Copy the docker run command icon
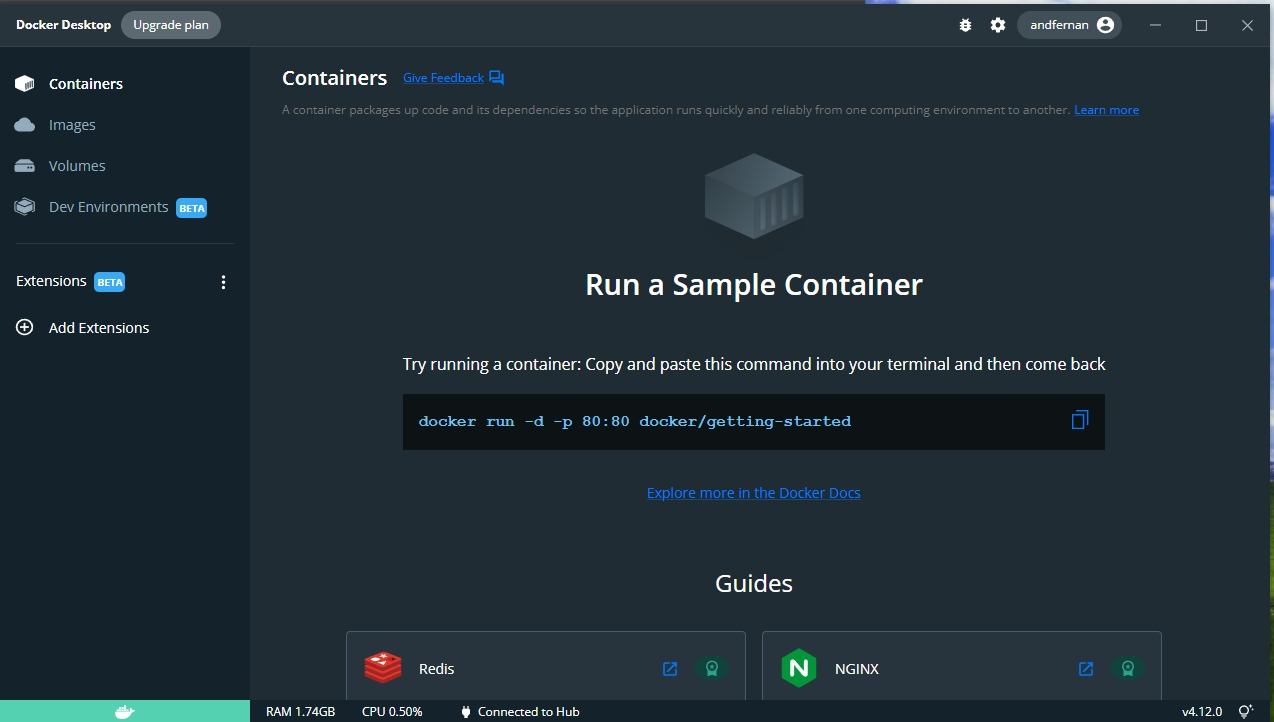The image size is (1274, 722). (1079, 420)
